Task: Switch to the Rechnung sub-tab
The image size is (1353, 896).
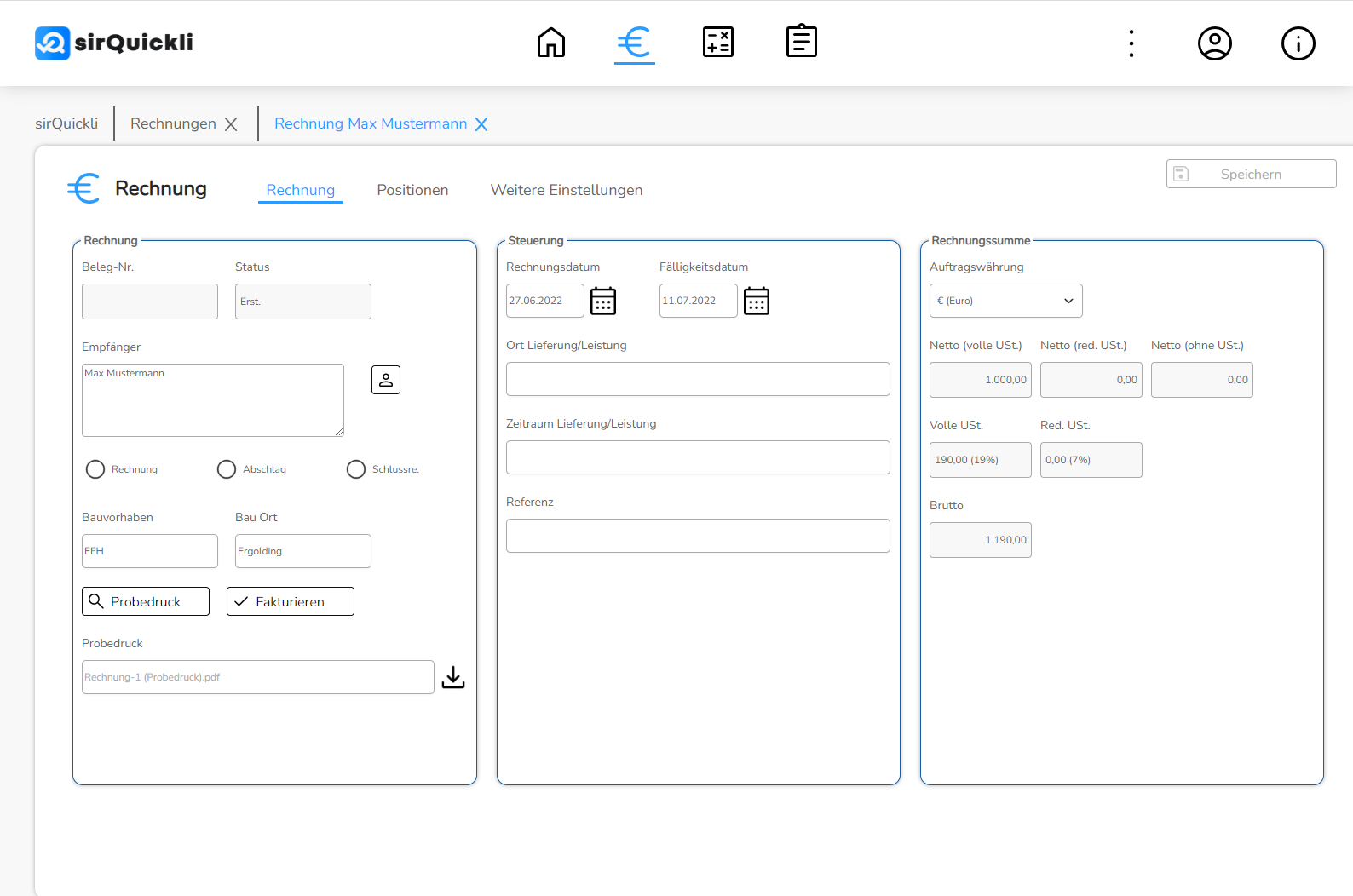Action: click(301, 190)
